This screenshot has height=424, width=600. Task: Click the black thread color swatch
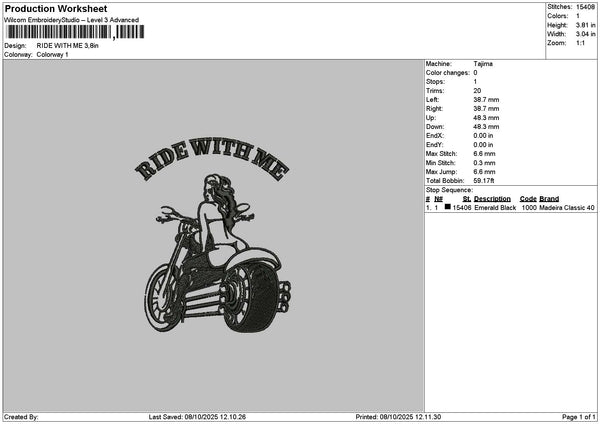tap(447, 207)
